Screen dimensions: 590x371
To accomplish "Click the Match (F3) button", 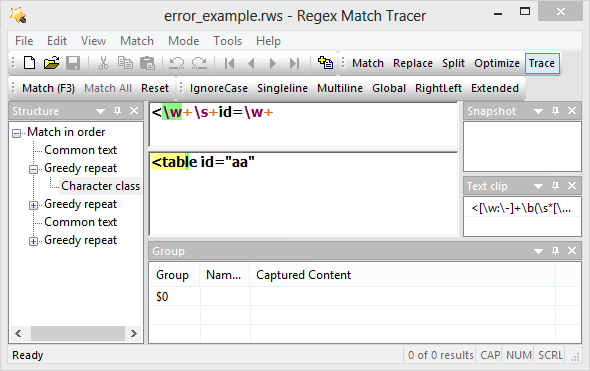I will coord(48,88).
